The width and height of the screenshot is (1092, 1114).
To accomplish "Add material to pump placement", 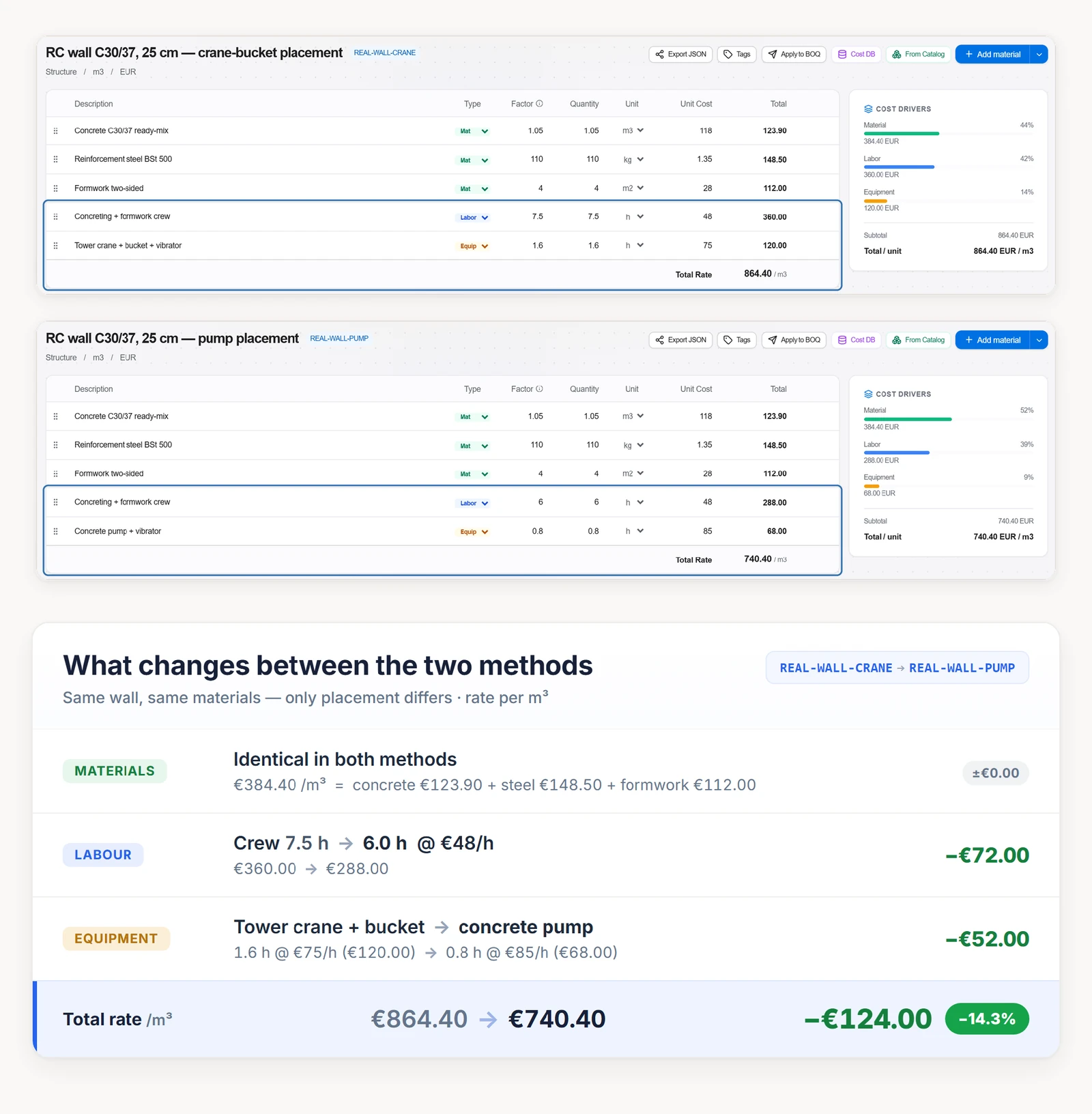I will coord(992,340).
